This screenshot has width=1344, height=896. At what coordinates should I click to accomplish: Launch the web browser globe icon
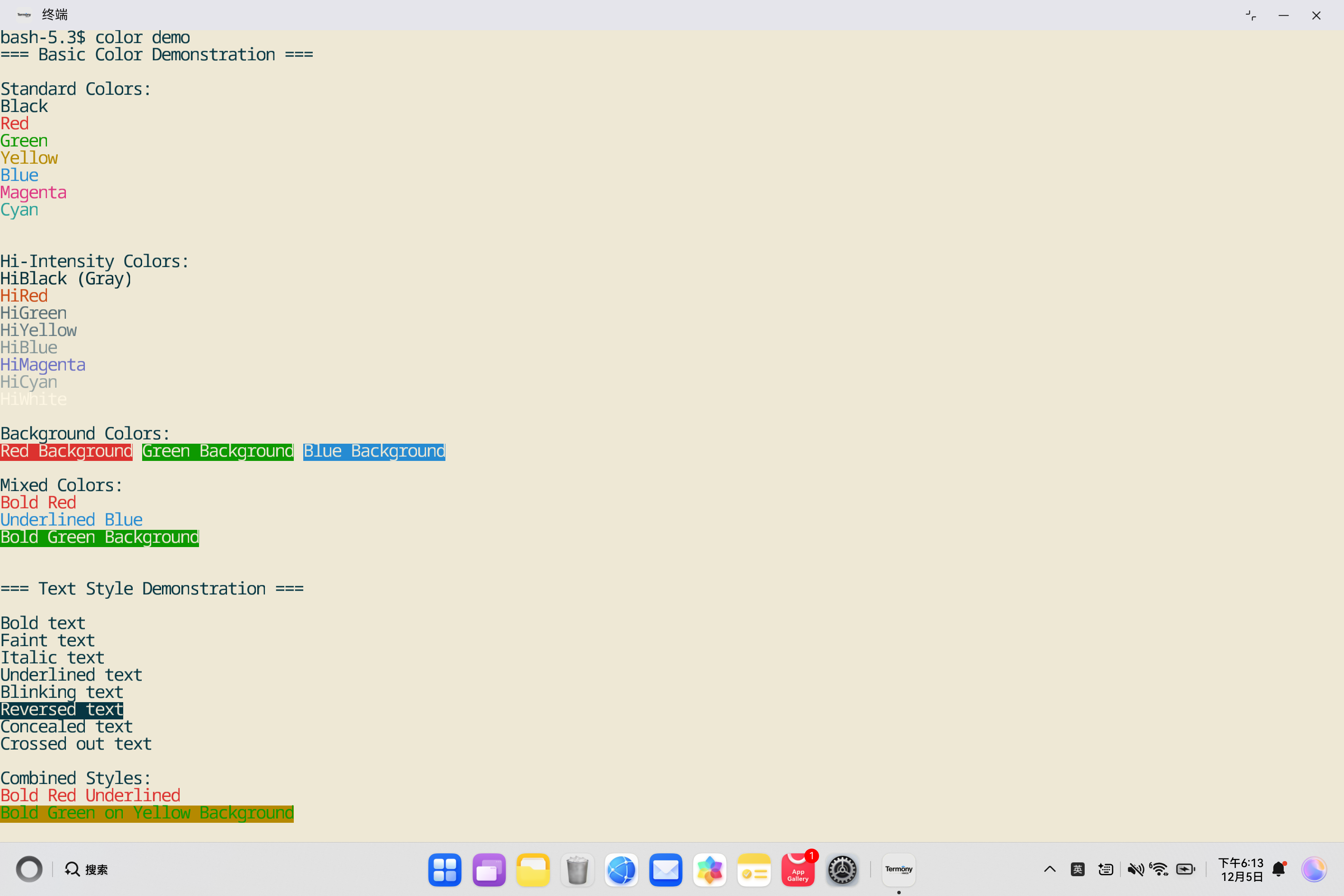(621, 870)
